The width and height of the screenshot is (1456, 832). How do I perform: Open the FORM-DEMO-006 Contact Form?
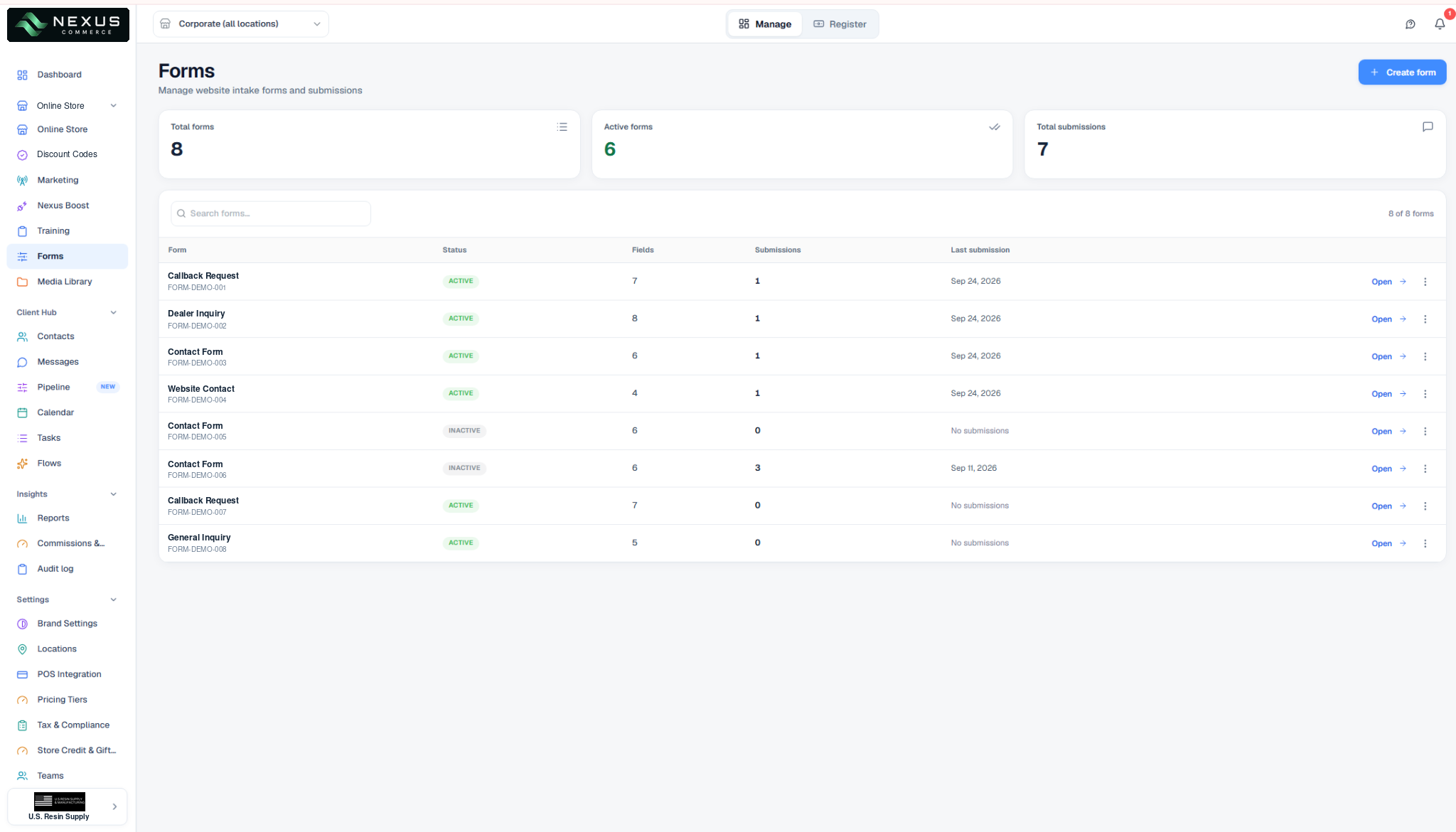click(1388, 469)
